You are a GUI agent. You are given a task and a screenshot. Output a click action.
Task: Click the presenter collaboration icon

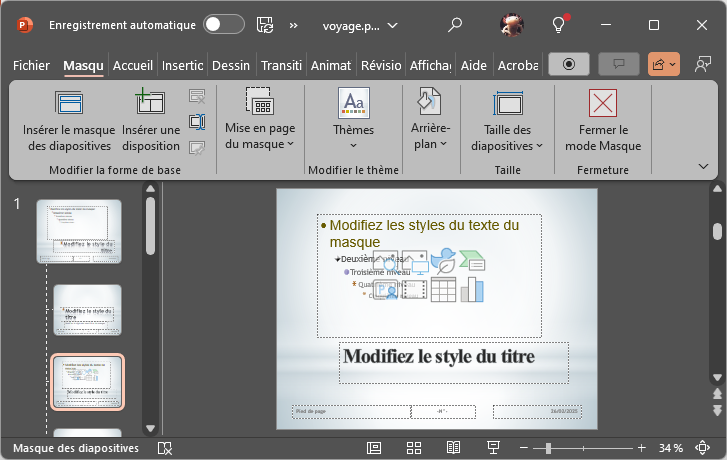pos(703,64)
